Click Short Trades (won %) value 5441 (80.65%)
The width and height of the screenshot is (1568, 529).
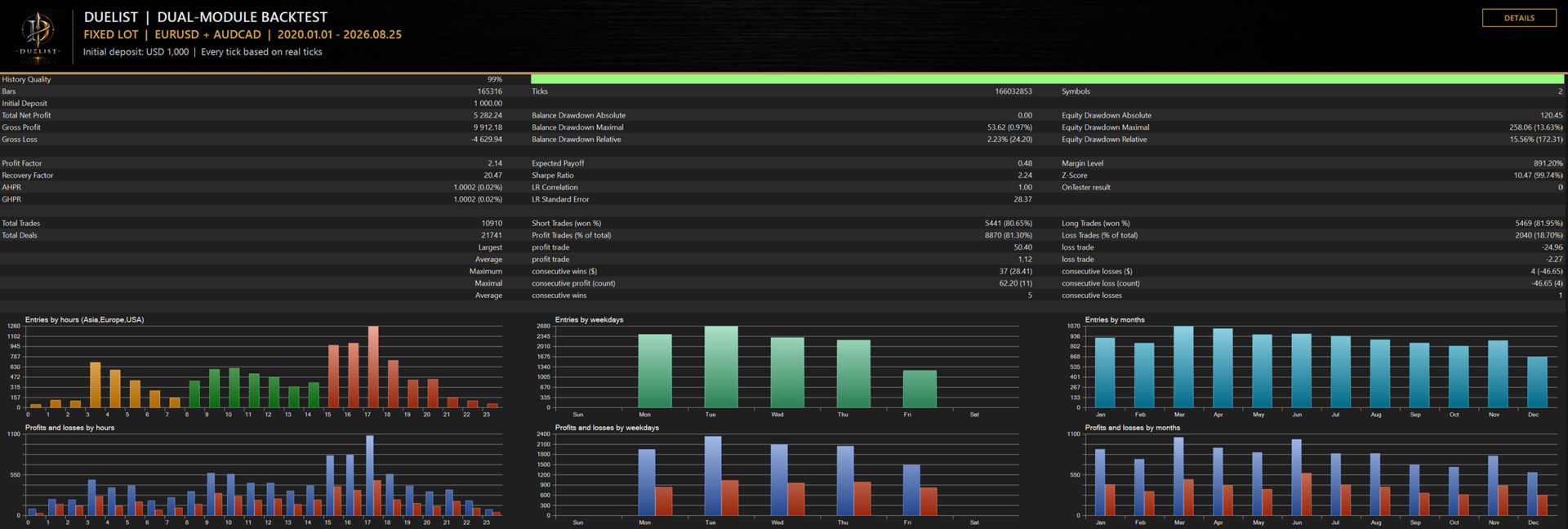pos(1008,223)
